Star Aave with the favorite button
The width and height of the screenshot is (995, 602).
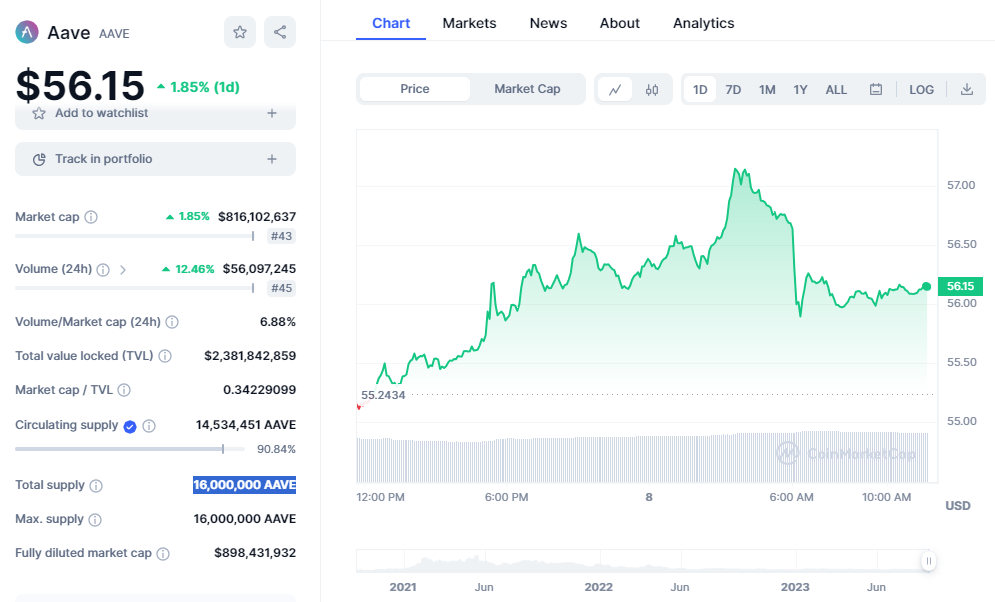240,32
